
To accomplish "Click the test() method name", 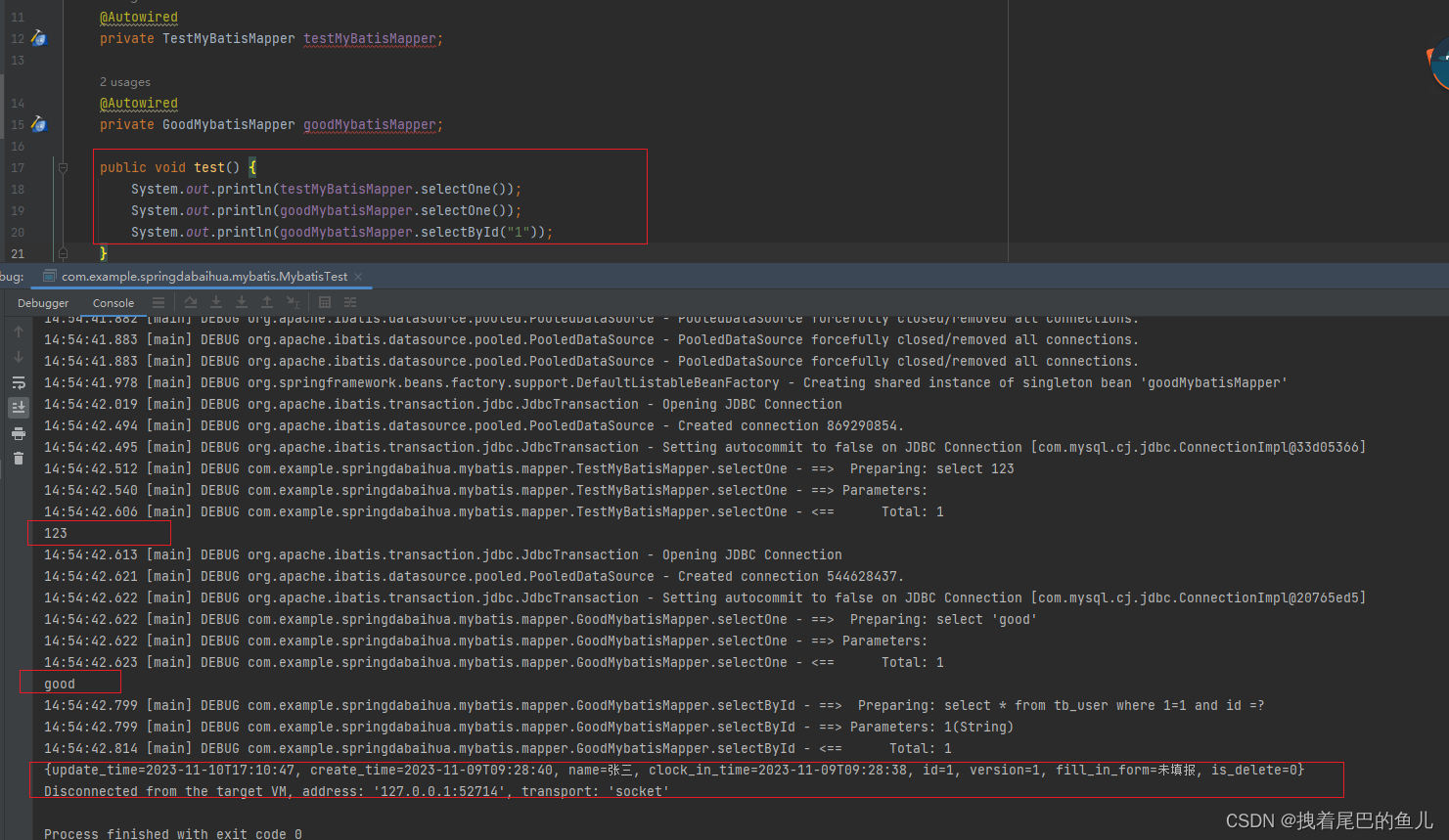I will pyautogui.click(x=209, y=168).
